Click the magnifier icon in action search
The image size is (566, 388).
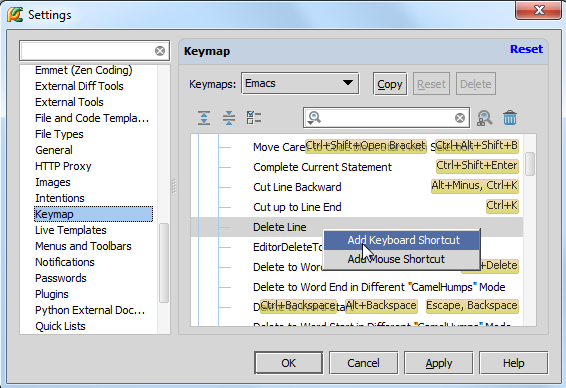314,118
